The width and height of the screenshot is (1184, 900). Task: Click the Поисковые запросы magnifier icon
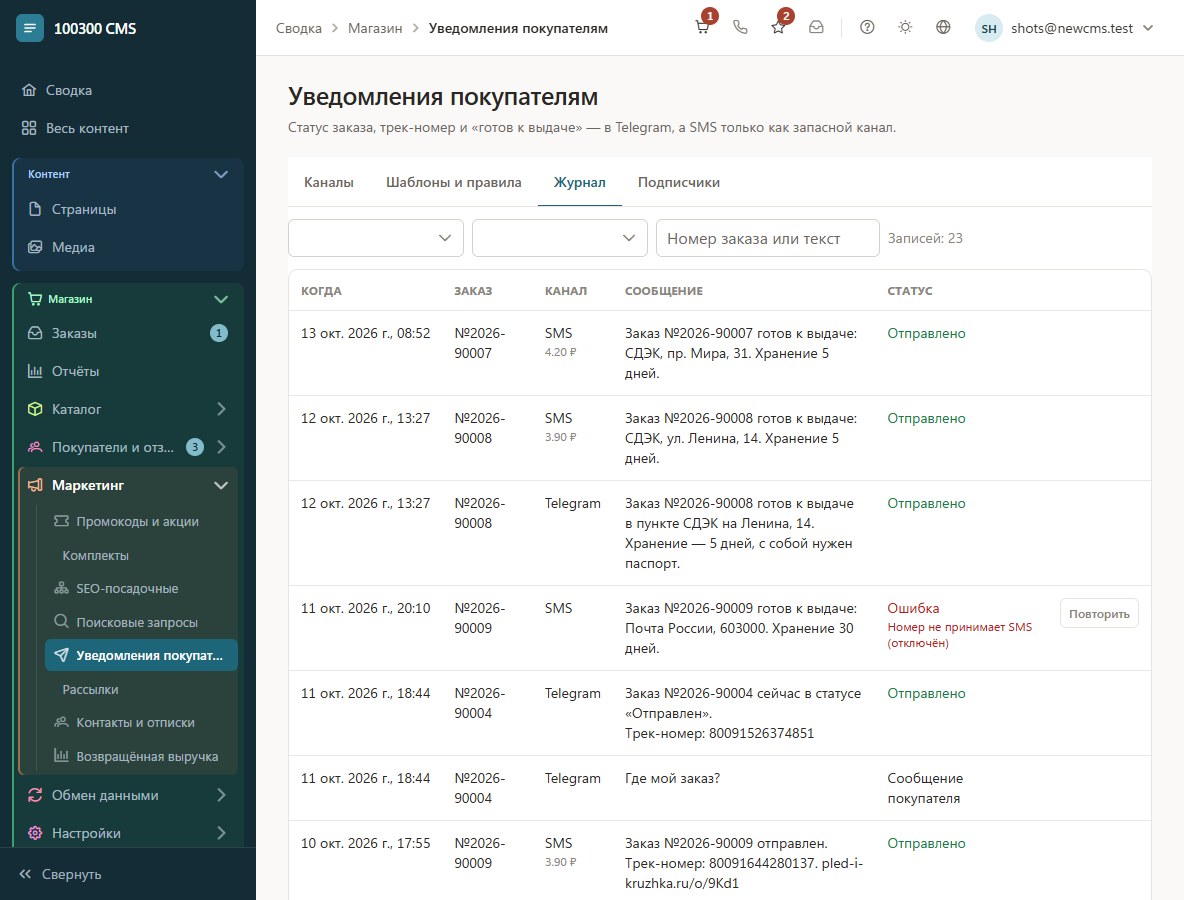(61, 621)
